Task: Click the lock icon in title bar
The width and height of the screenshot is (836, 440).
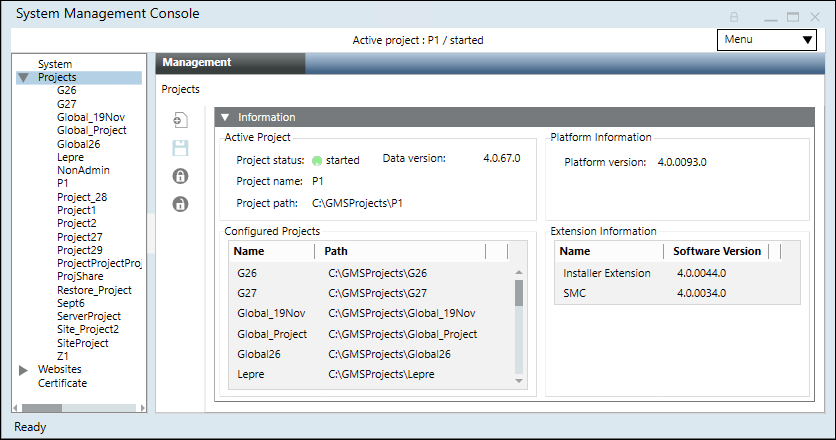Action: (x=734, y=17)
